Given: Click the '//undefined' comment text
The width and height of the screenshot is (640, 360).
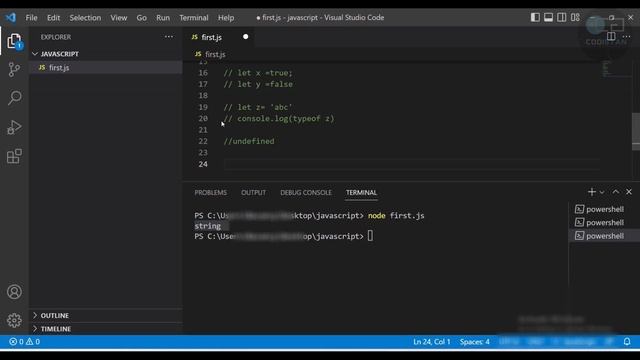Looking at the screenshot, I should coord(249,141).
